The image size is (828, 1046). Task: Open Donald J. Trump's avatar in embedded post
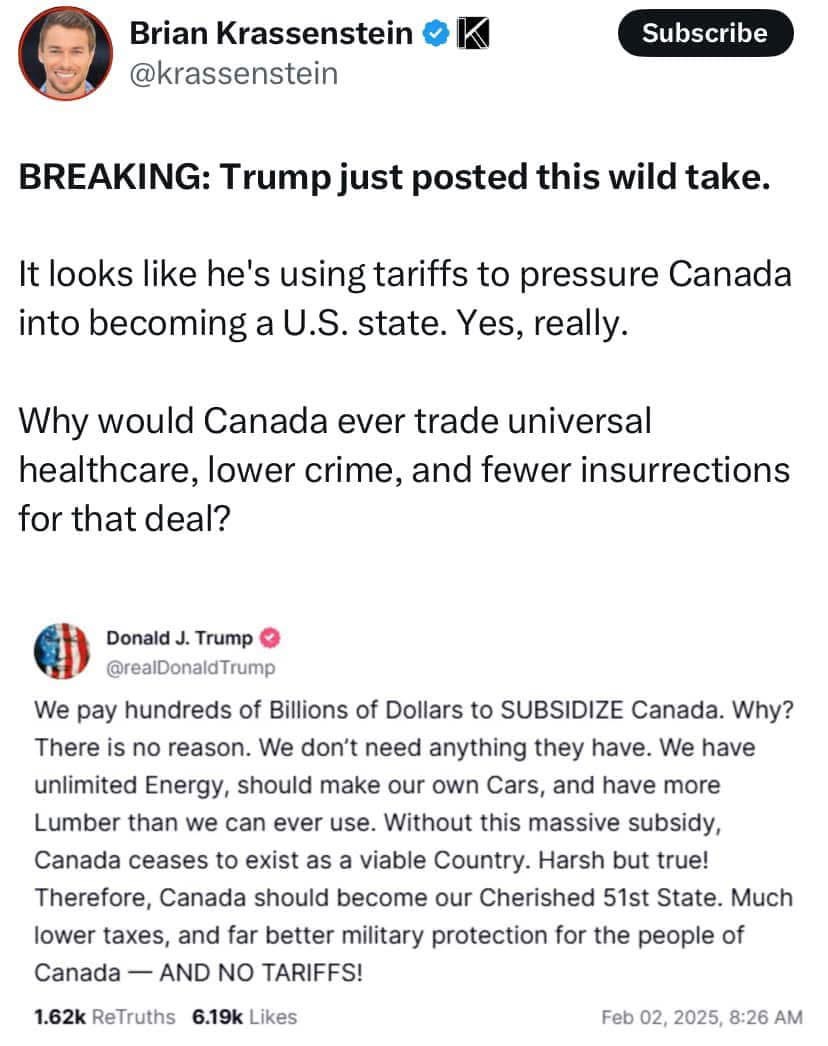(62, 649)
